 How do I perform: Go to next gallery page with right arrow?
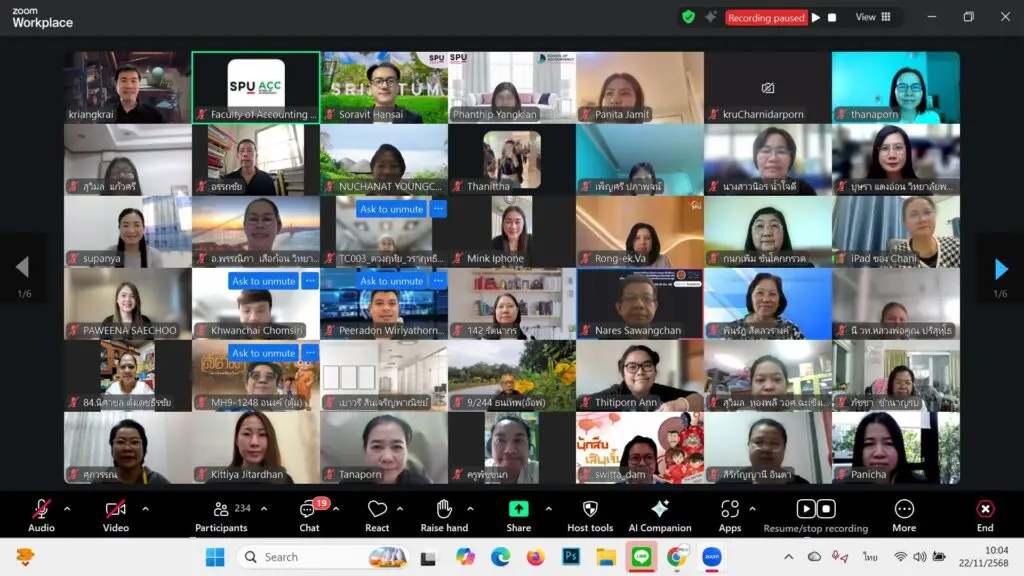(x=1001, y=268)
